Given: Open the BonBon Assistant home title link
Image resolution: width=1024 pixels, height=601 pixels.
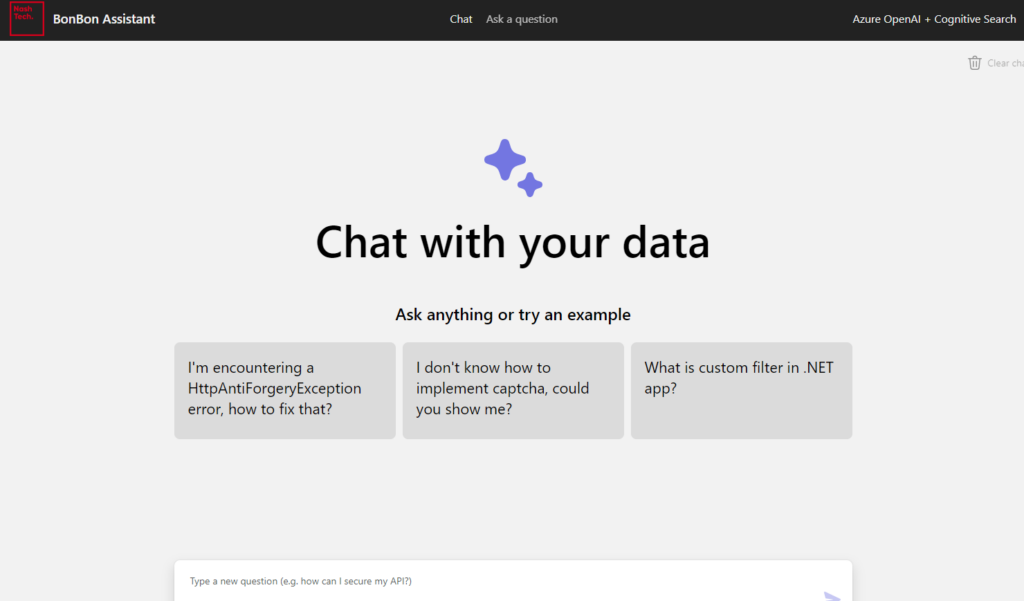Looking at the screenshot, I should pyautogui.click(x=104, y=19).
